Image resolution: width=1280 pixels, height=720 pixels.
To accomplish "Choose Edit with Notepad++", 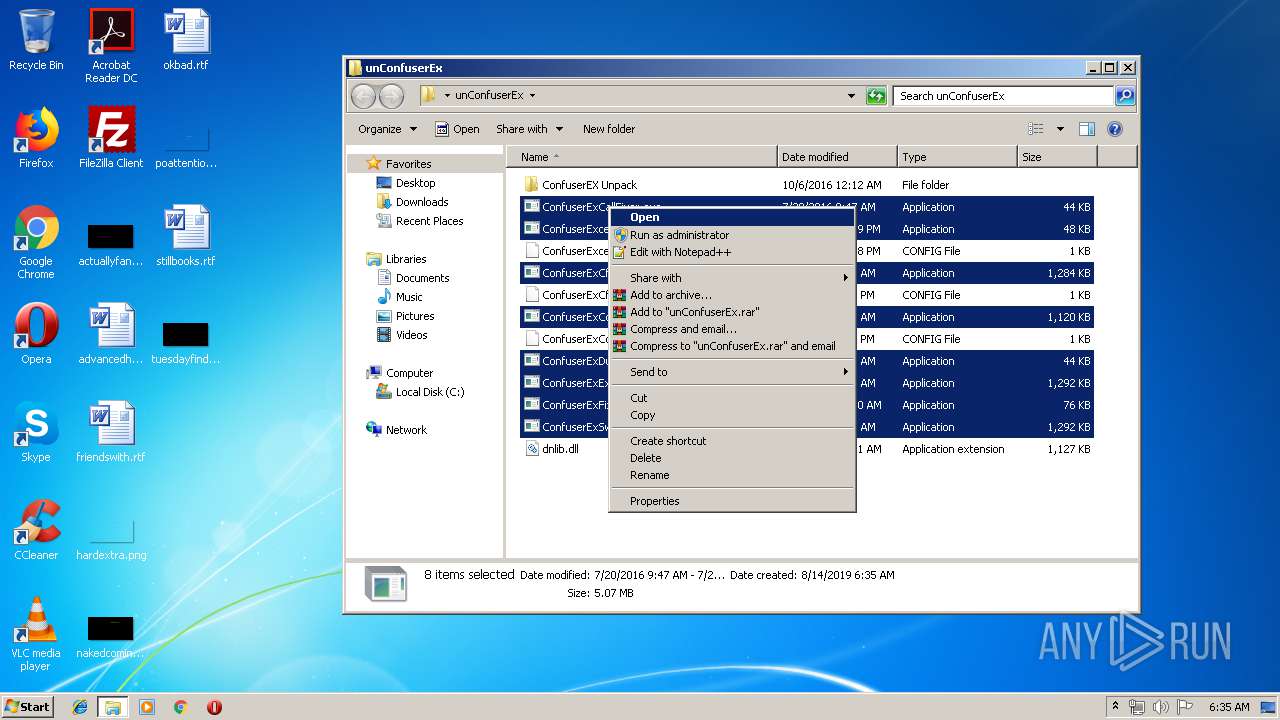I will click(732, 252).
